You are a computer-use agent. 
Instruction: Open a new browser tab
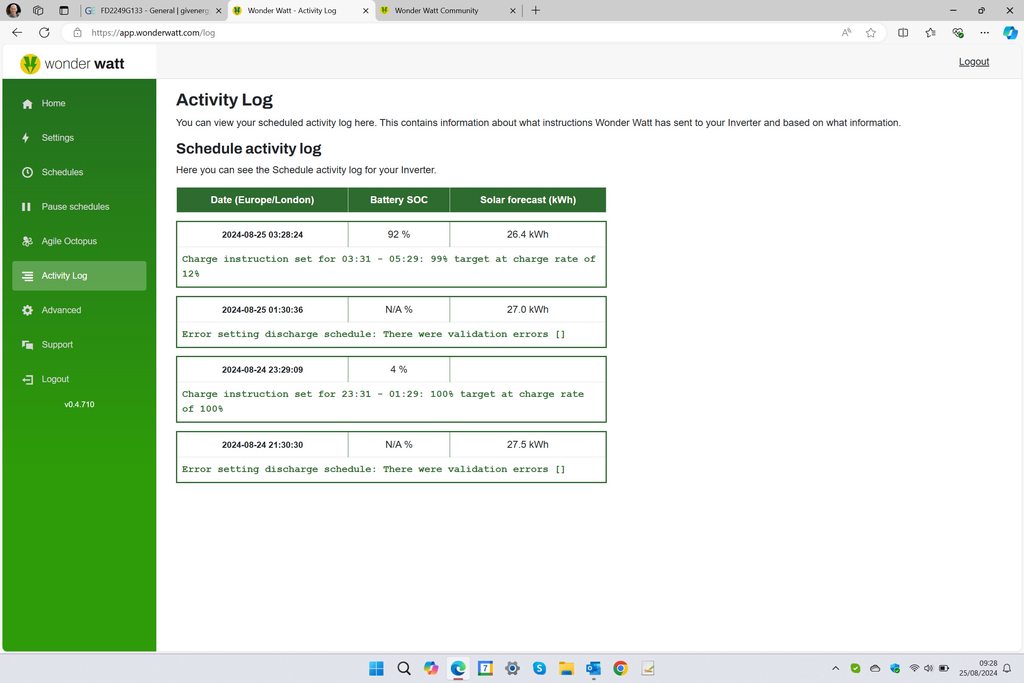536,10
